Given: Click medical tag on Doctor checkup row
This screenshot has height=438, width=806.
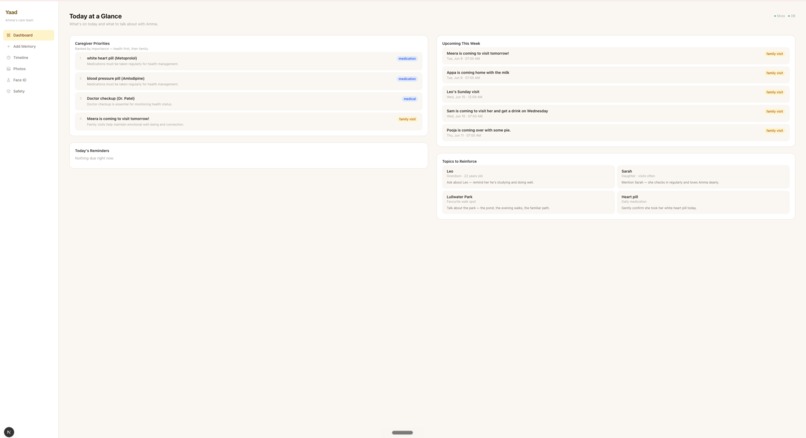Looking at the screenshot, I should [x=410, y=99].
